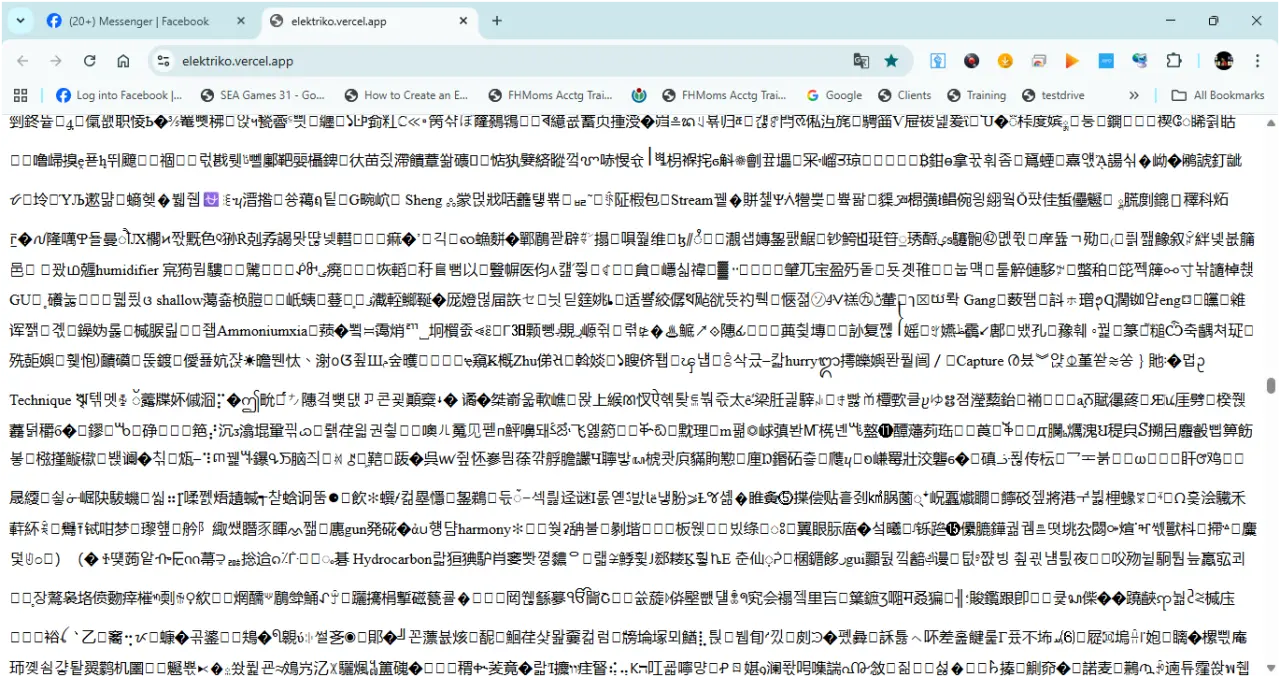
Task: Open the browser home page
Action: [x=123, y=61]
